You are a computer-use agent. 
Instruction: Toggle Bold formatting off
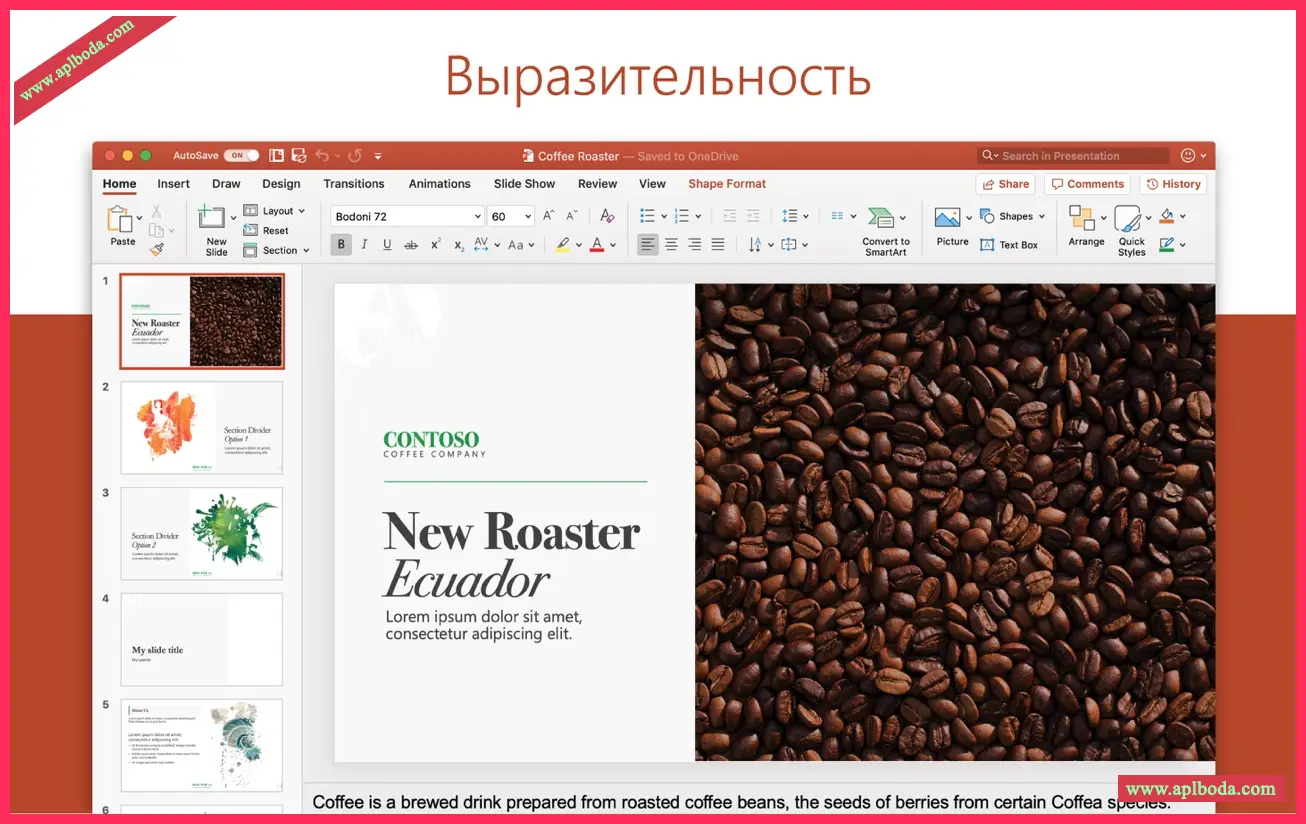(x=341, y=245)
